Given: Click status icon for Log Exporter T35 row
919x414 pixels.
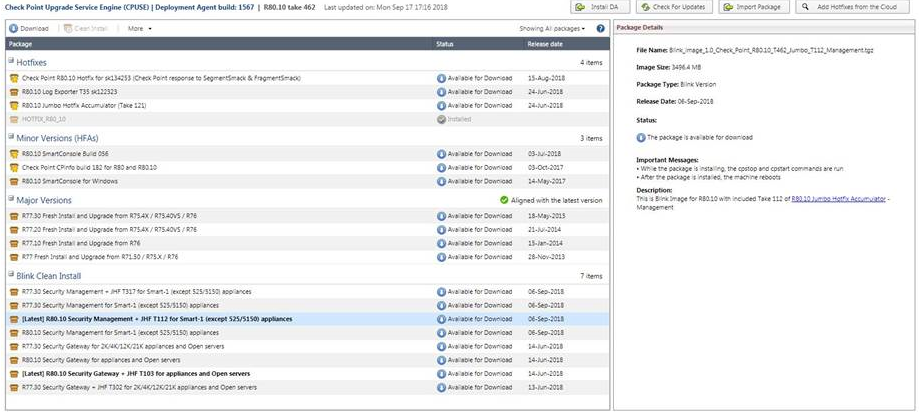Looking at the screenshot, I should pos(441,92).
